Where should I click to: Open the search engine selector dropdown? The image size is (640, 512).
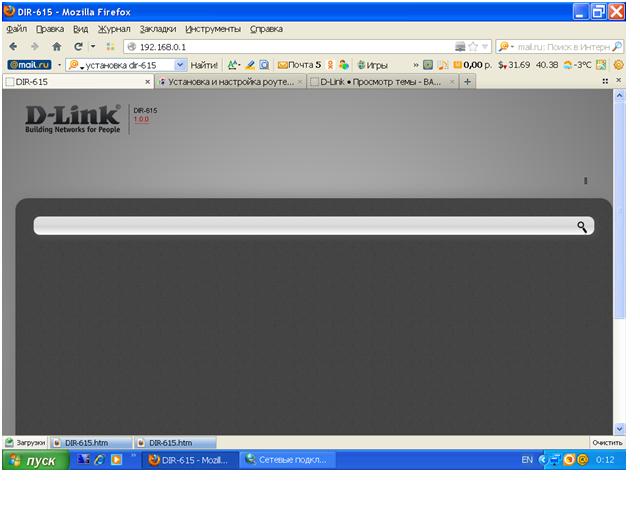tap(506, 47)
